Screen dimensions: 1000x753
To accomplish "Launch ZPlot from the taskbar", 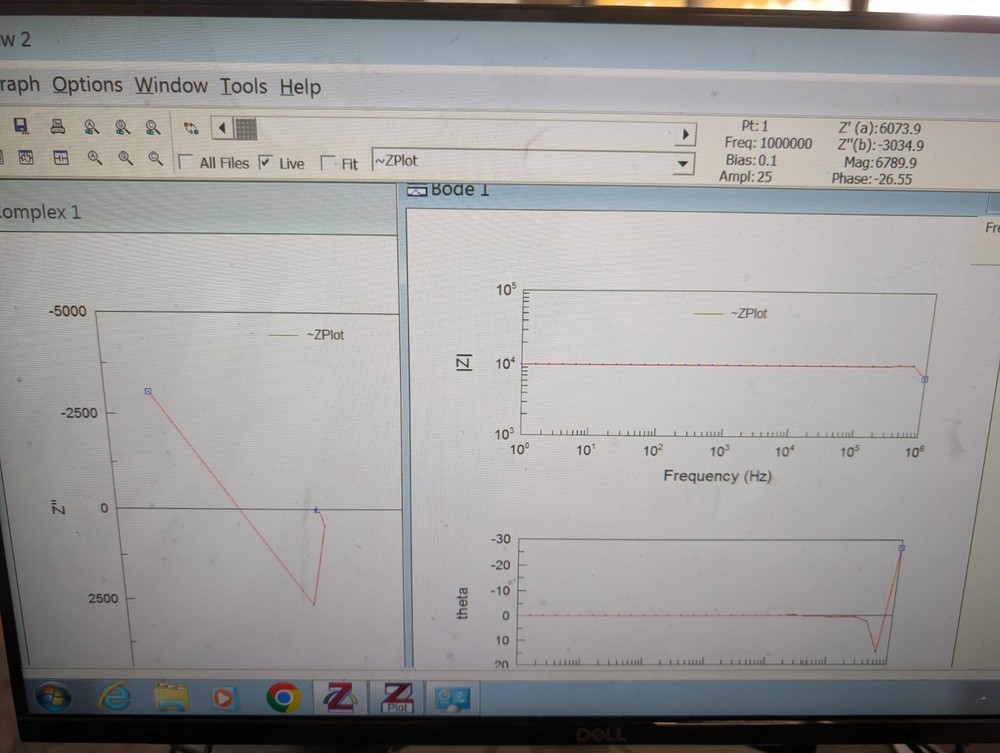I will [x=397, y=698].
